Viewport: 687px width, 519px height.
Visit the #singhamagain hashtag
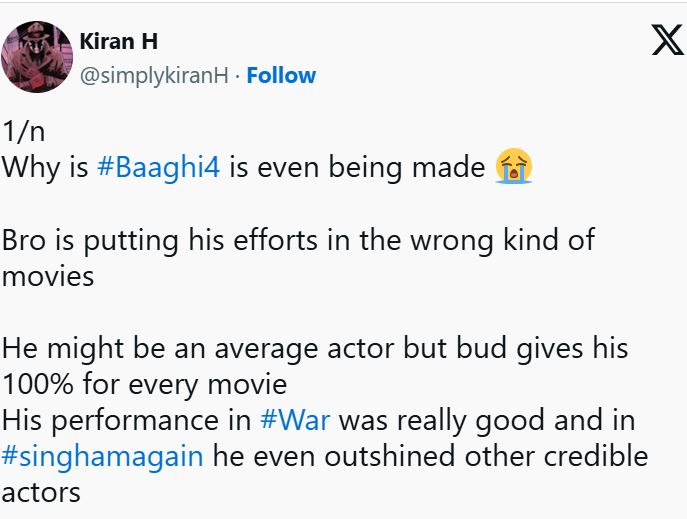tap(103, 457)
